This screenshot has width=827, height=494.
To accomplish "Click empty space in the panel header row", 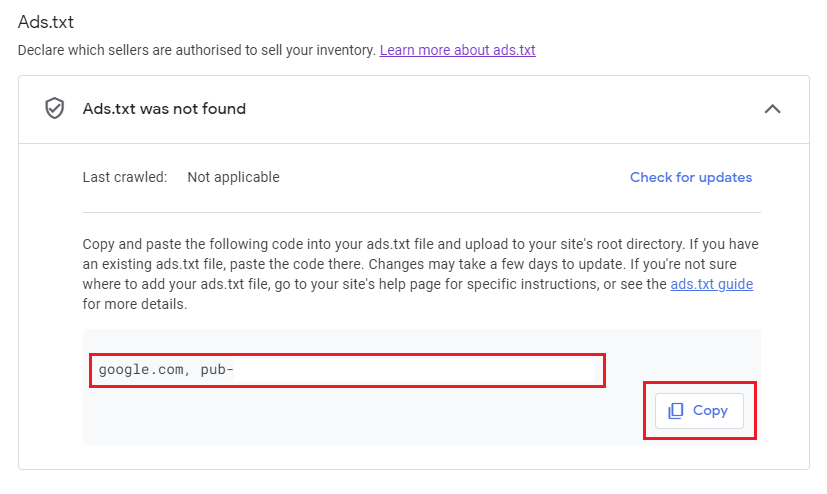I will tap(501, 109).
